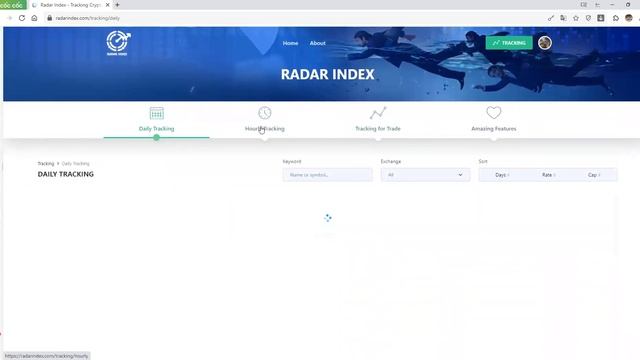
Task: Switch to the Tracking for Trade tab label
Action: [x=378, y=129]
